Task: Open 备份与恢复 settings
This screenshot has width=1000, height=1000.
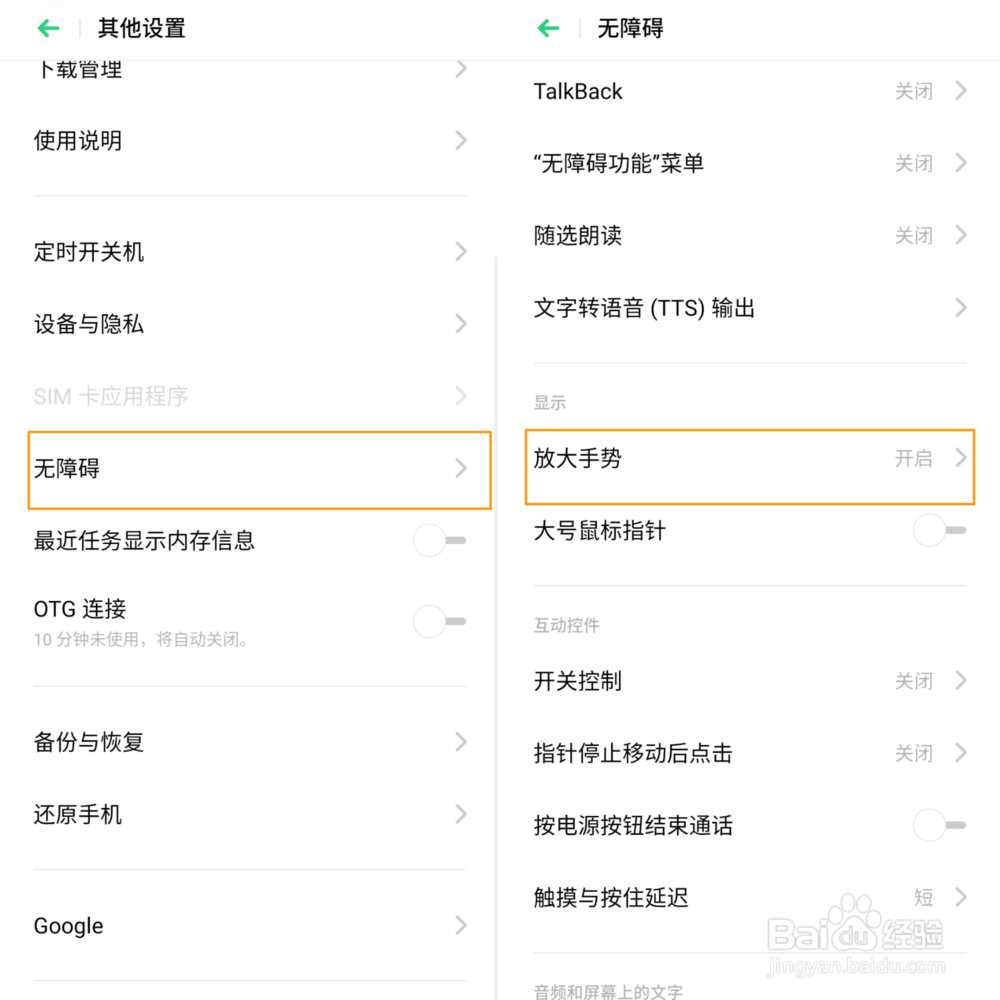Action: pyautogui.click(x=250, y=742)
